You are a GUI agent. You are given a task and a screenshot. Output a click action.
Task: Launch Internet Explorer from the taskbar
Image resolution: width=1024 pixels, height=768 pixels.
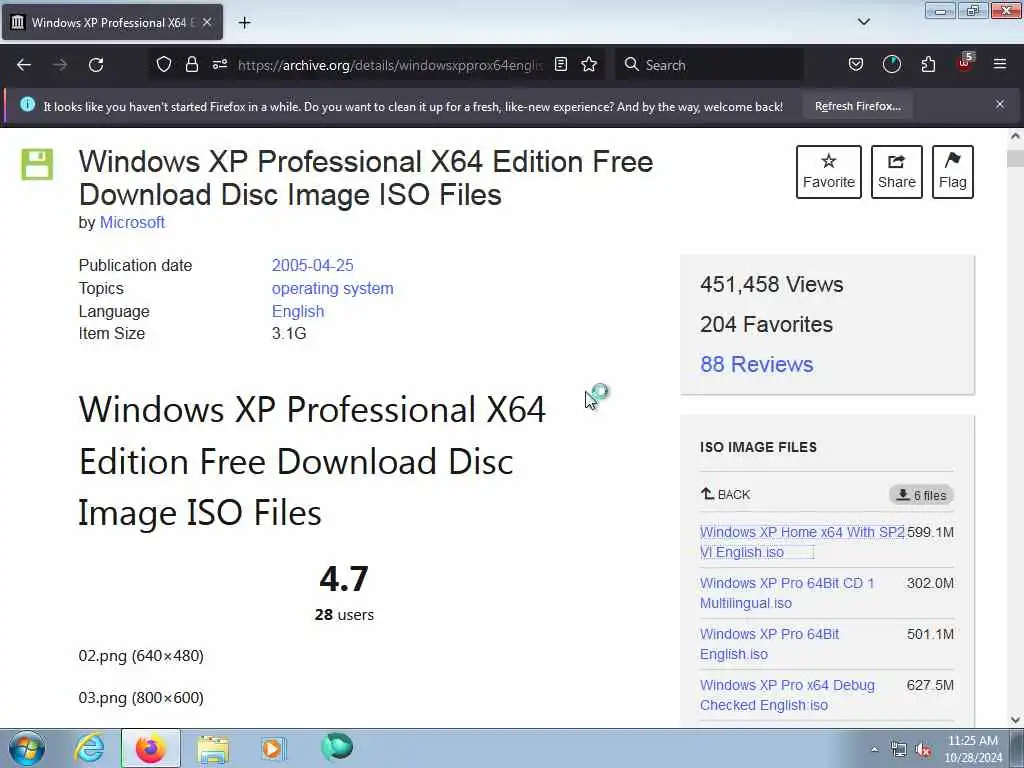[89, 748]
